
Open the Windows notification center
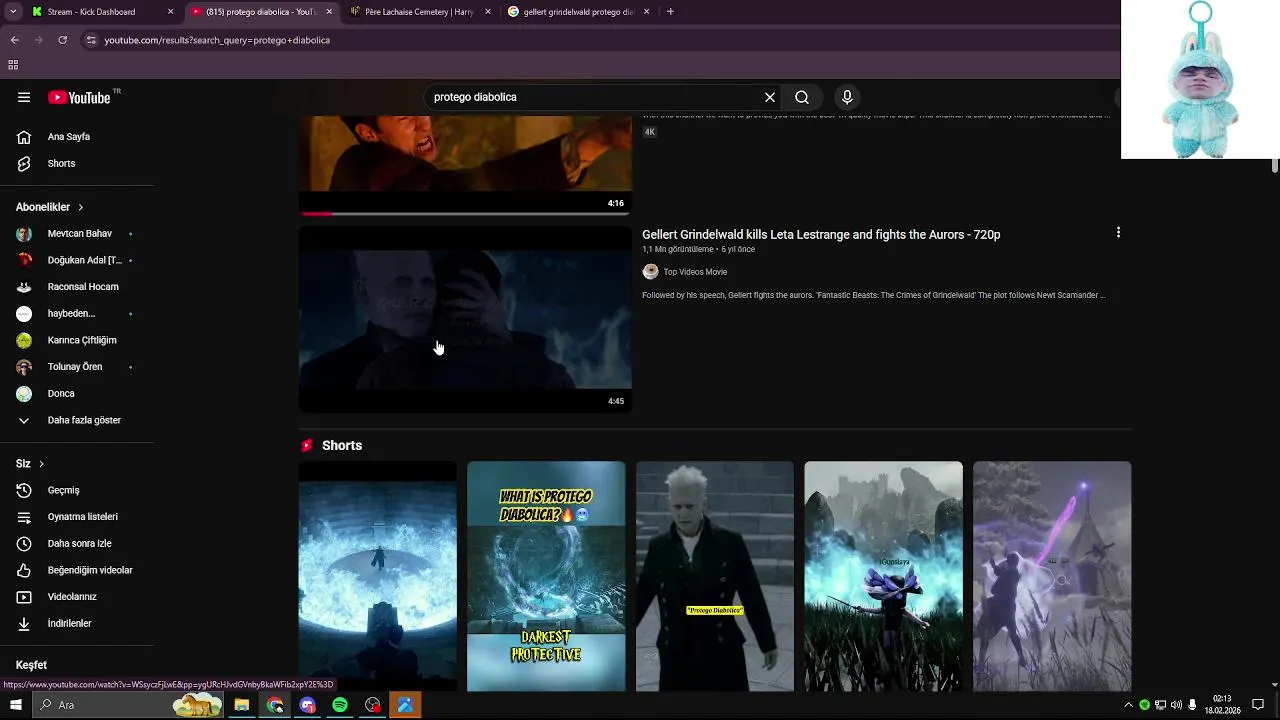point(1258,705)
